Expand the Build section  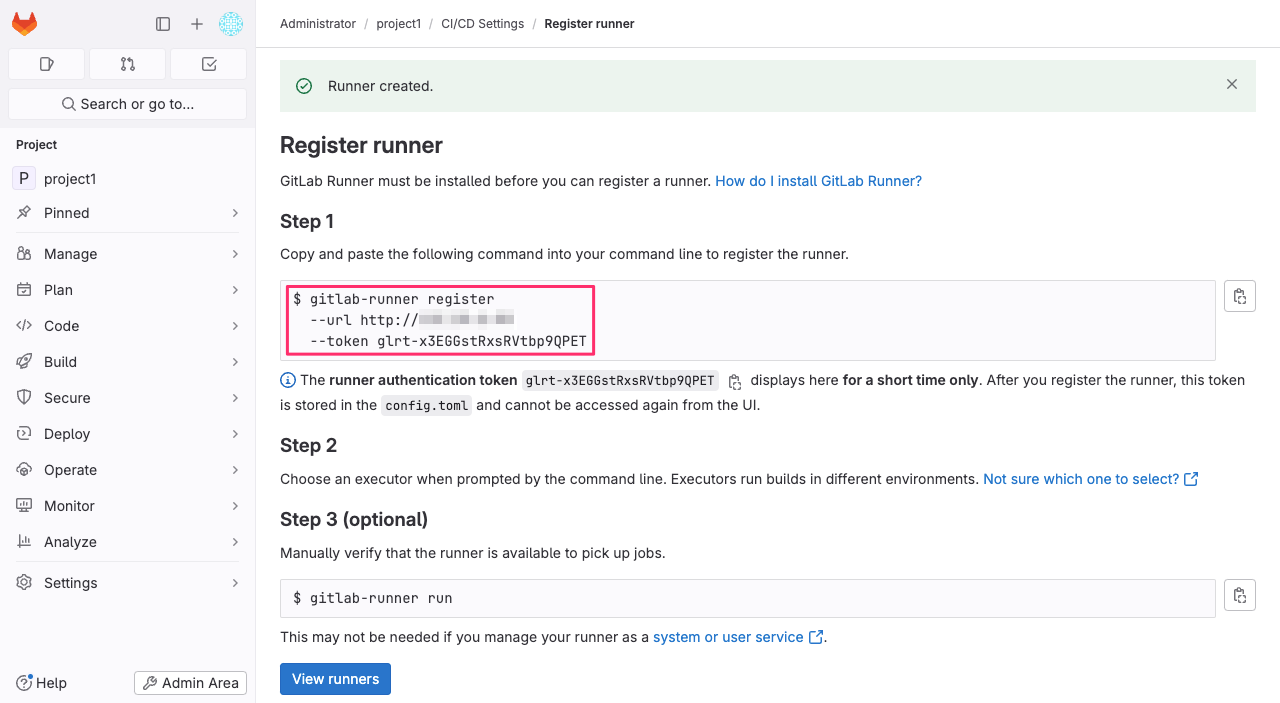pyautogui.click(x=128, y=362)
